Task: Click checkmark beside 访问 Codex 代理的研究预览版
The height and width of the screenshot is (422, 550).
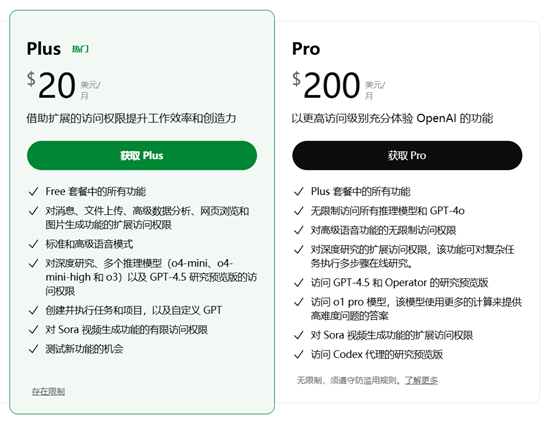Action: pos(299,355)
